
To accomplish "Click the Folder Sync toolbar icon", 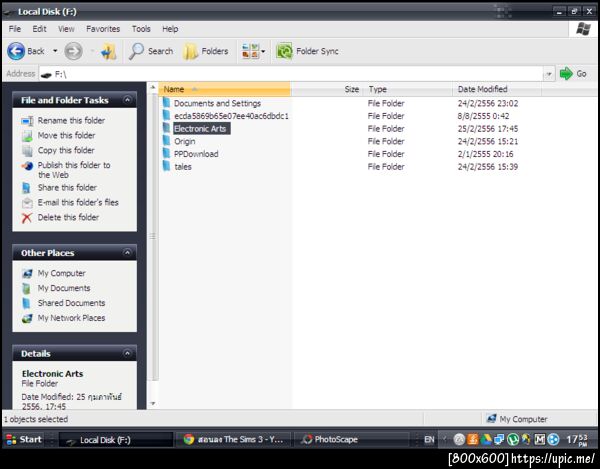I will tap(284, 51).
